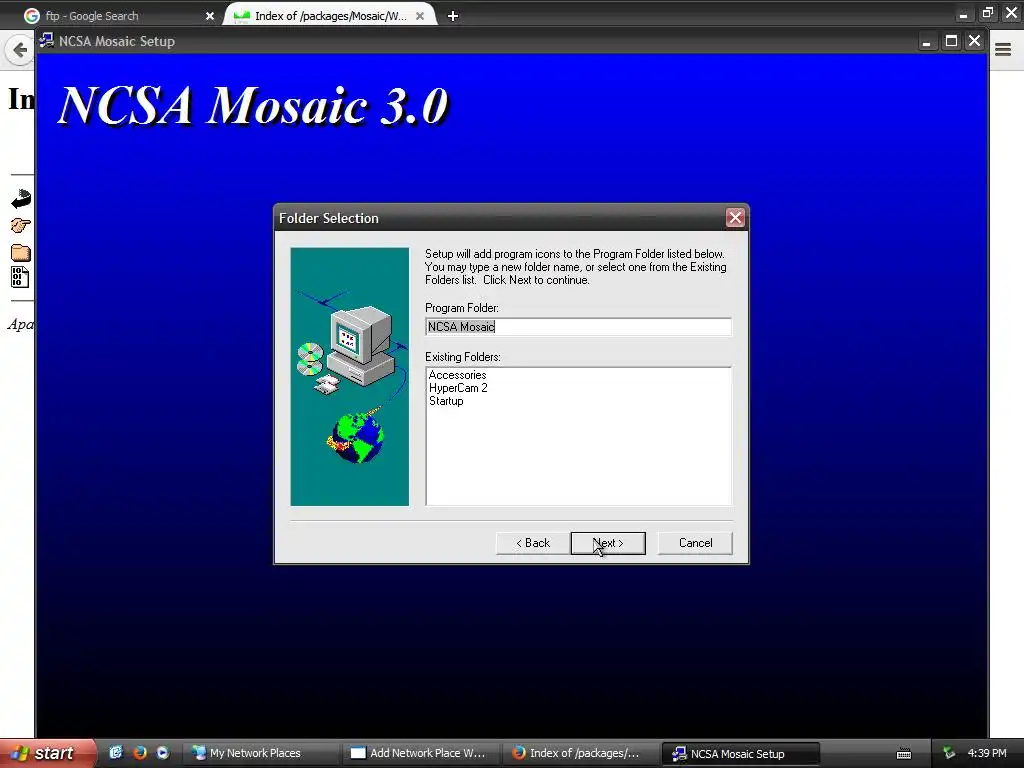The height and width of the screenshot is (768, 1024).
Task: Close the browser window
Action: point(1011,12)
